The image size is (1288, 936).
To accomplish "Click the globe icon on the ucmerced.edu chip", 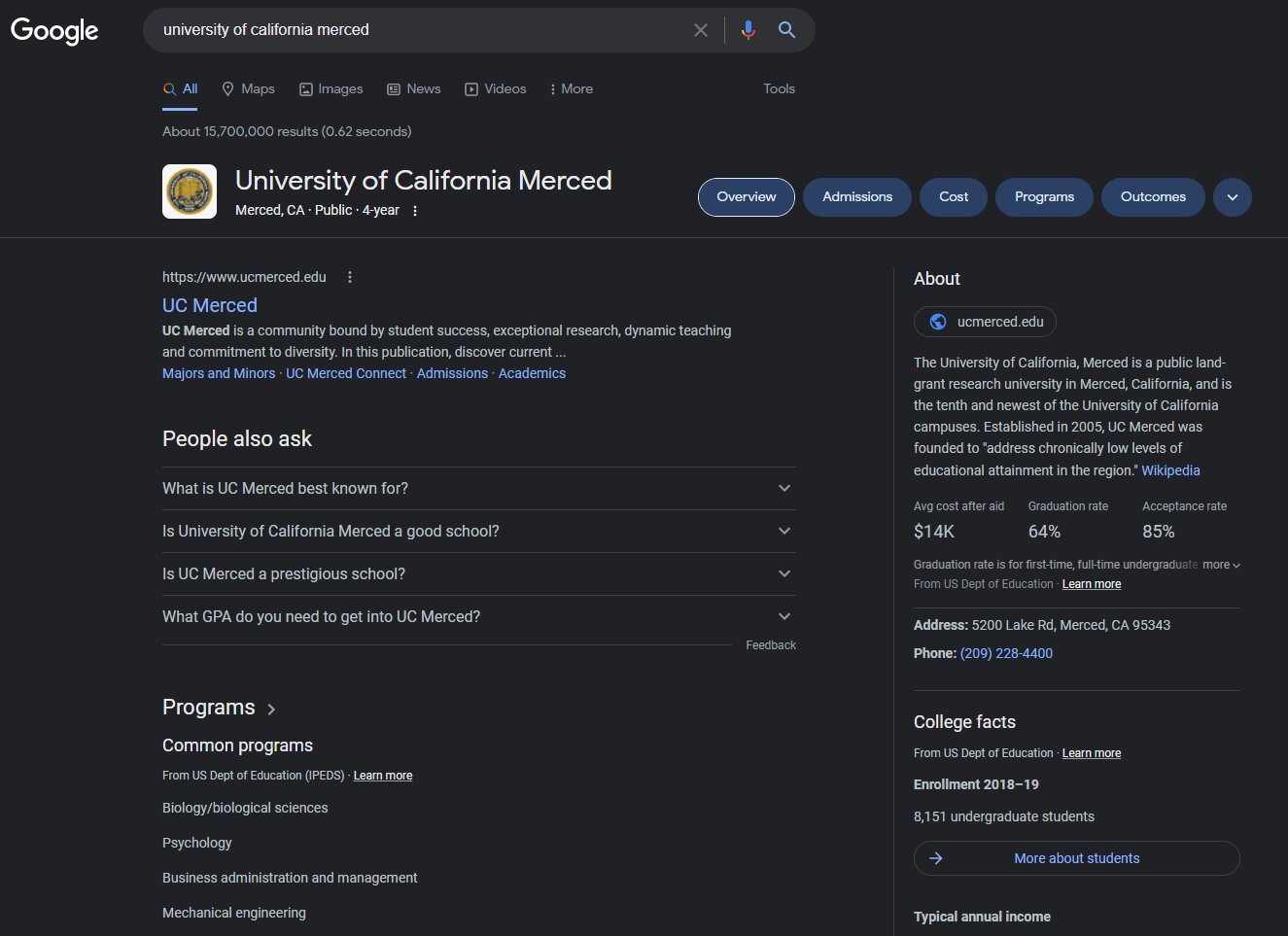I will pos(938,322).
